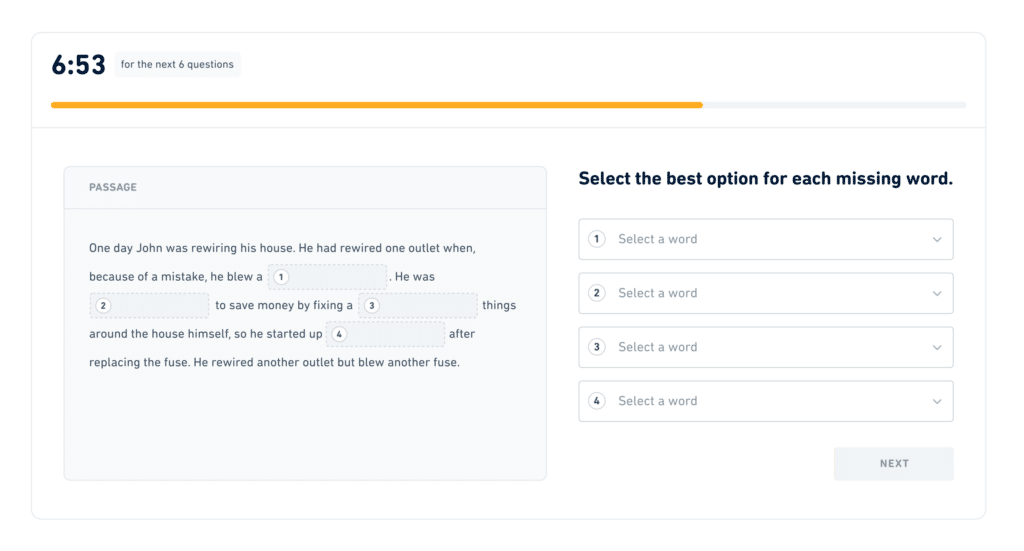Click the circled number 4 in the passage
This screenshot has width=1024, height=551.
(340, 334)
